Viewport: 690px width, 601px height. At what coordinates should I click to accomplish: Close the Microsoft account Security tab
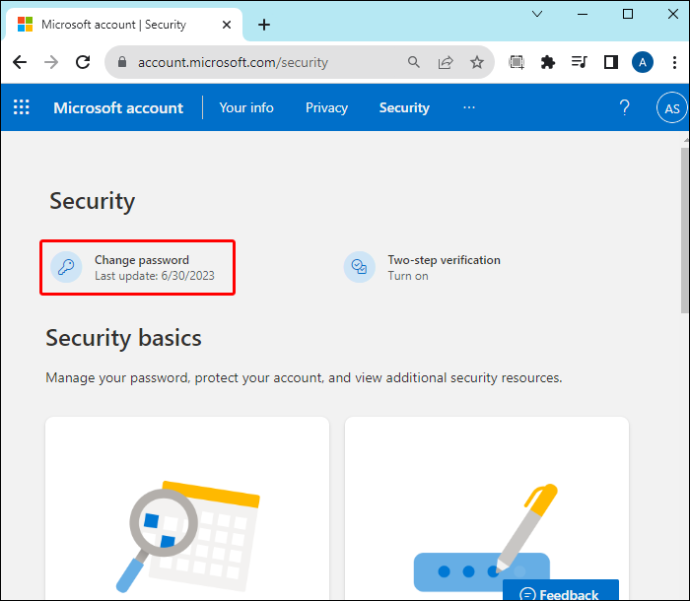(227, 25)
